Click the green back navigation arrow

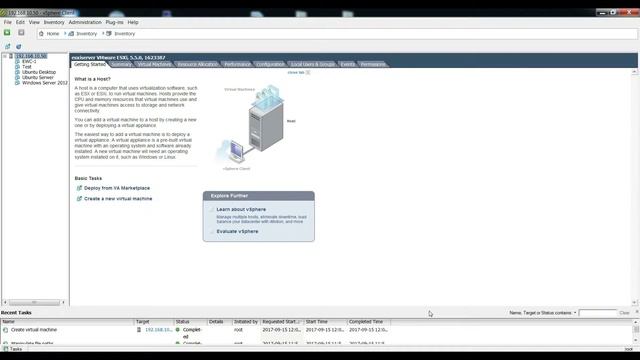(7, 32)
